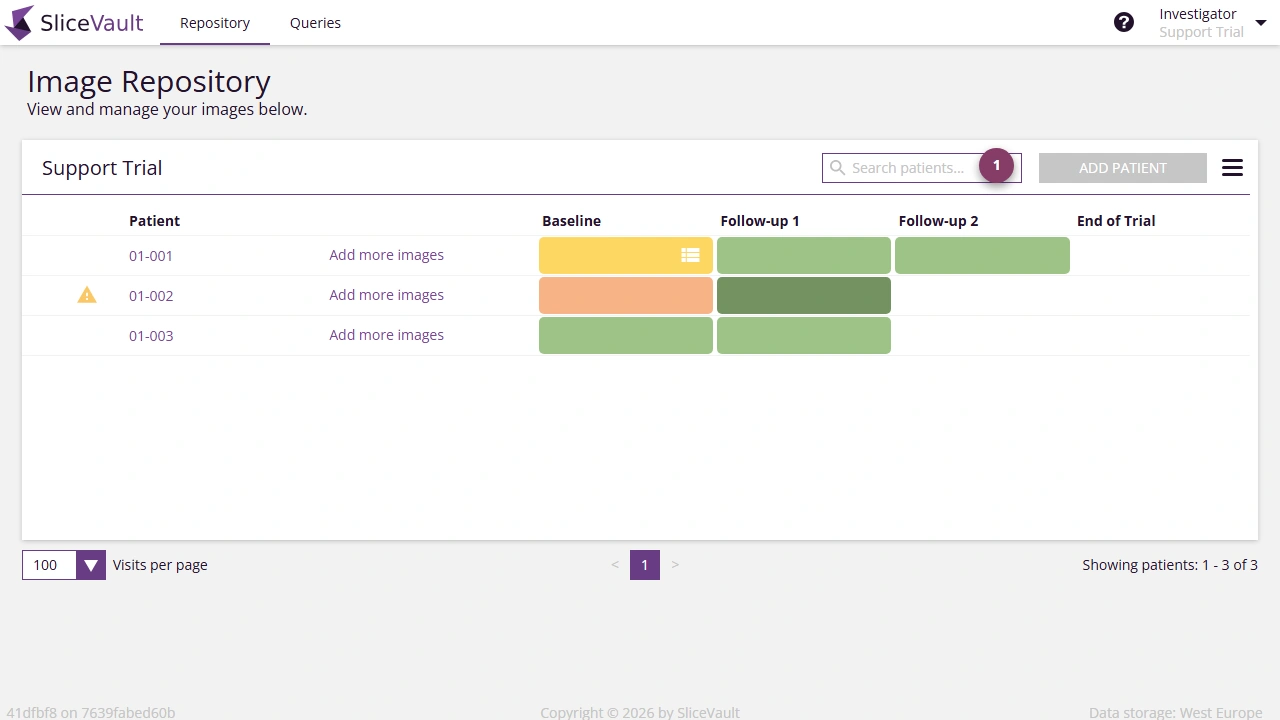Viewport: 1280px width, 720px height.
Task: Click Add more images for patient 01-003
Action: coord(386,334)
